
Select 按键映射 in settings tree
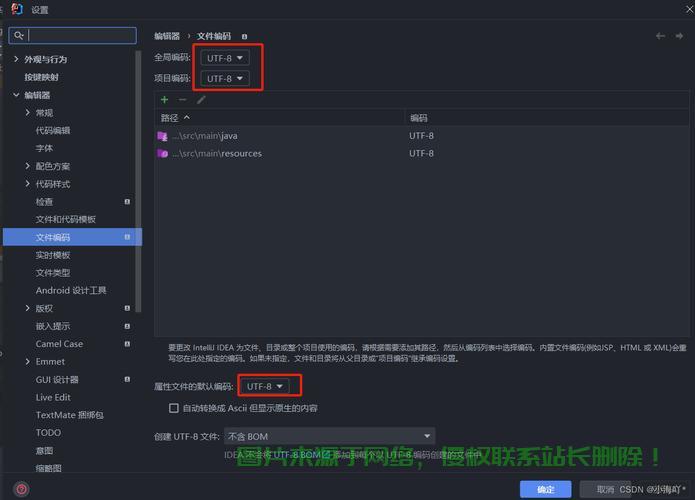(41, 77)
